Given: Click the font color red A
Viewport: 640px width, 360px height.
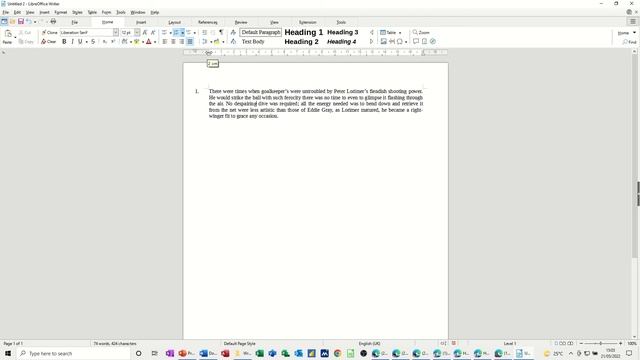Looking at the screenshot, I should (149, 42).
